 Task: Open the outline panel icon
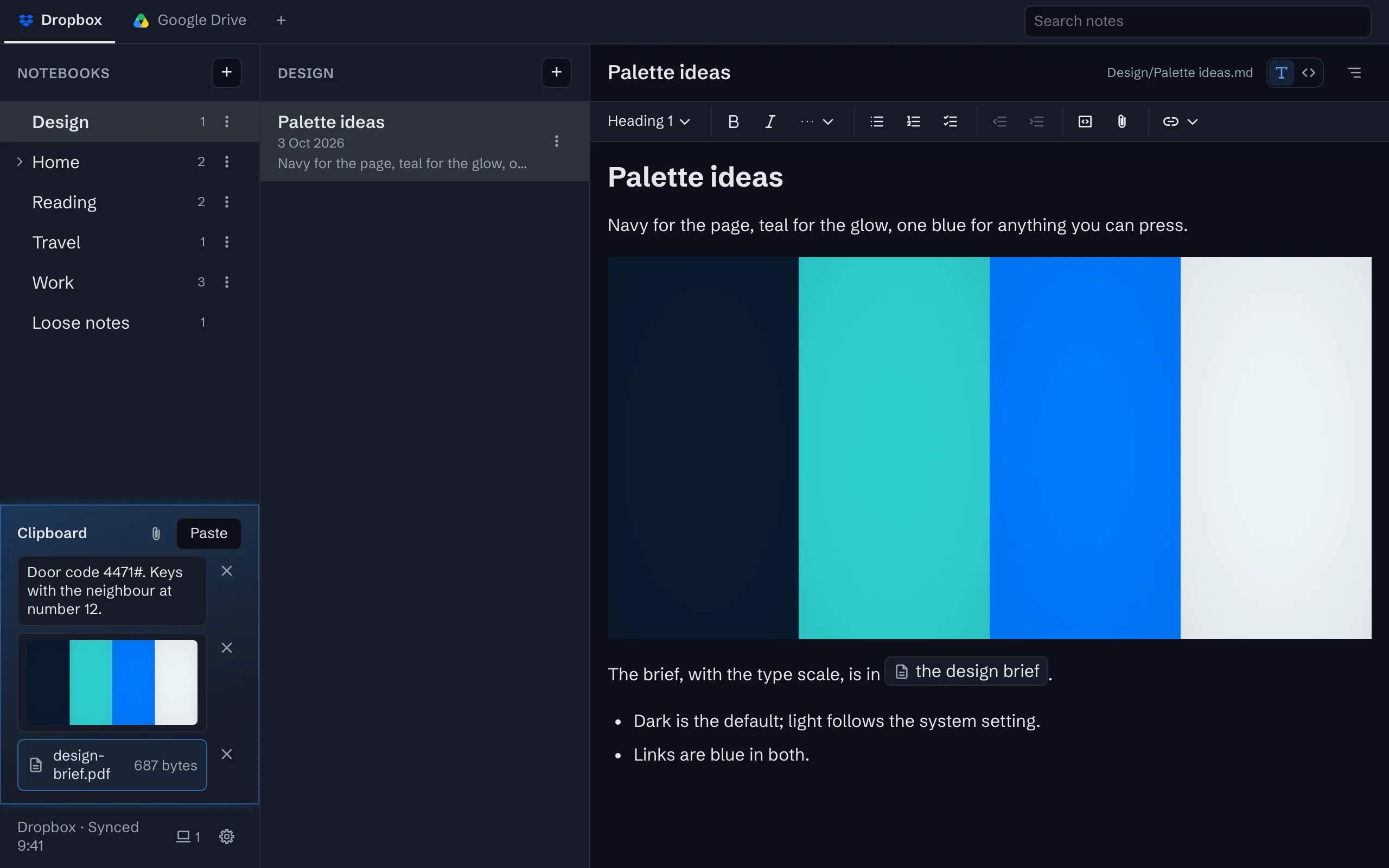(x=1355, y=72)
